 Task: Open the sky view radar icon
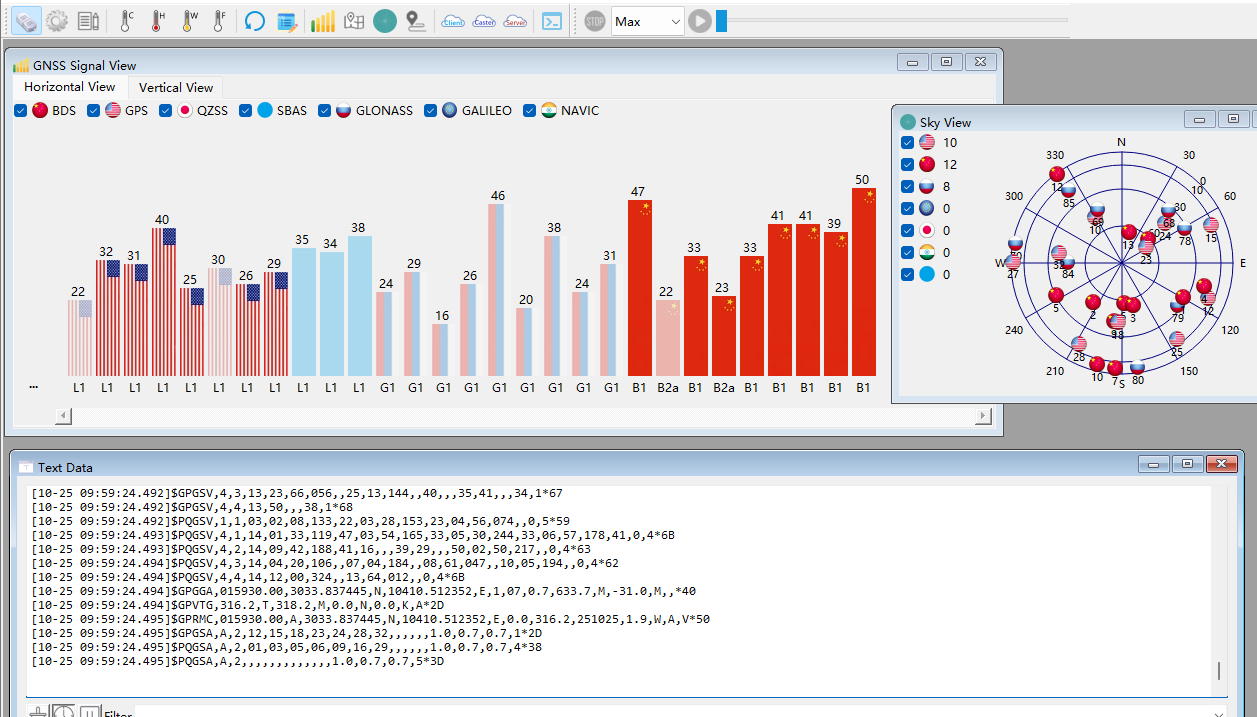click(x=385, y=21)
